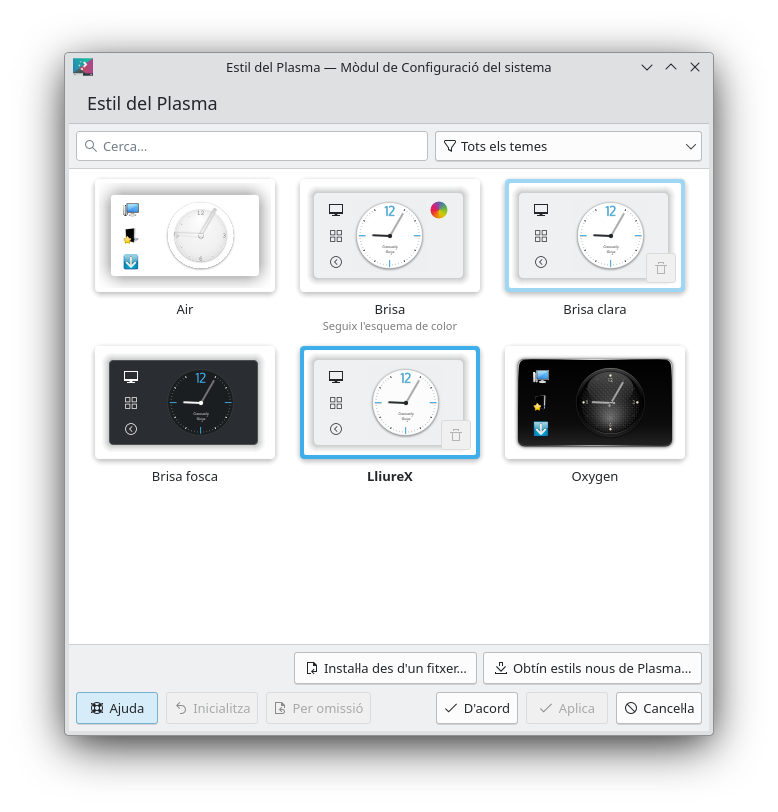The image size is (778, 812).
Task: Click the filter funnel icon beside Tots els temes
Action: [450, 146]
